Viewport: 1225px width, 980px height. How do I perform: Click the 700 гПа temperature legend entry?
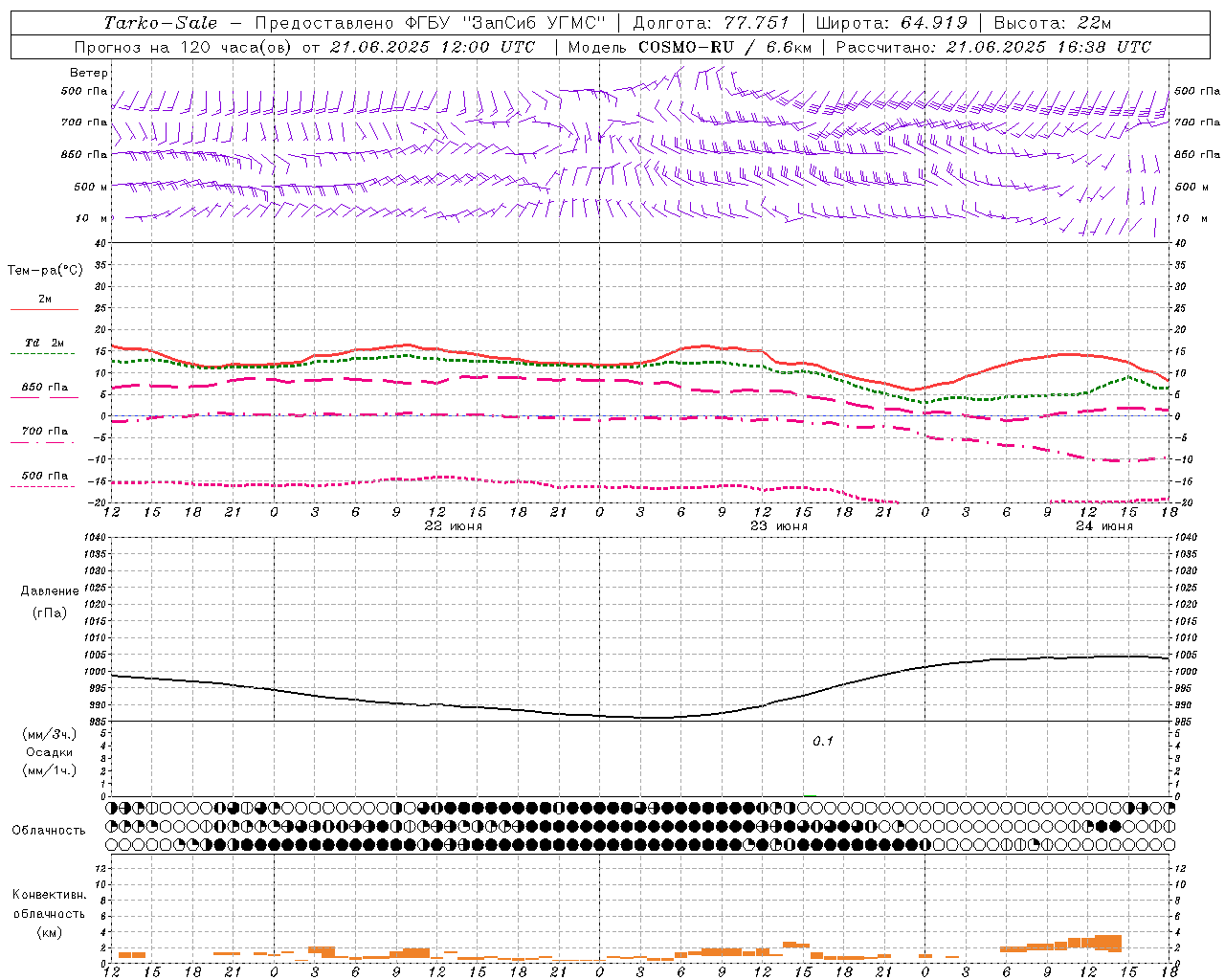pos(45,432)
